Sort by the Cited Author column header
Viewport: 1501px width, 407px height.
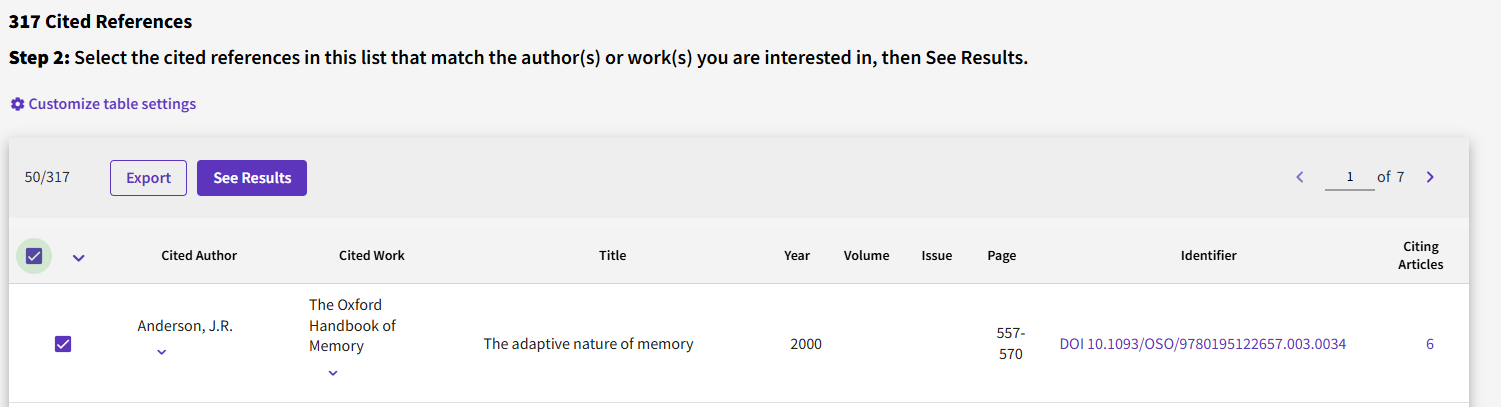[x=199, y=255]
